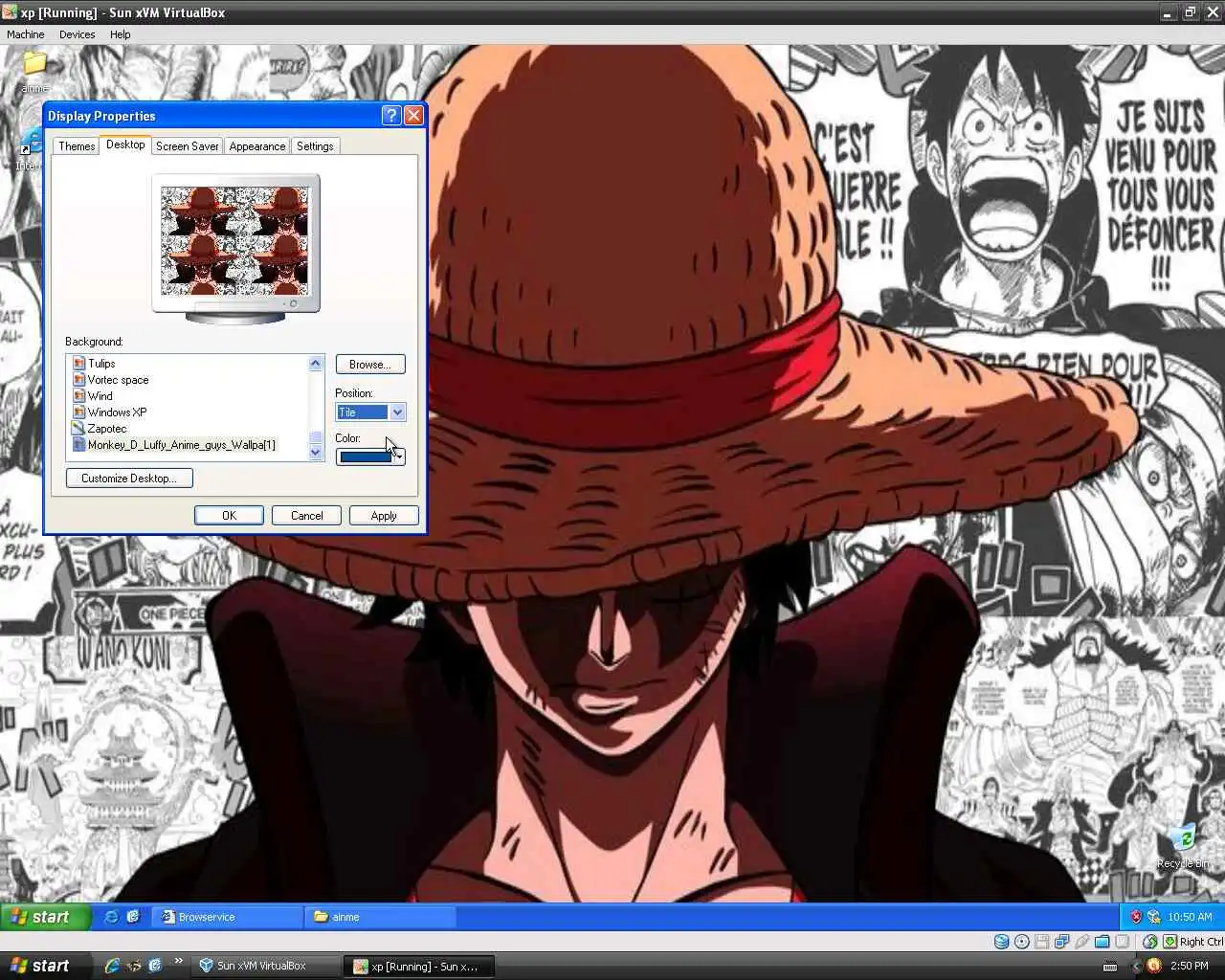This screenshot has width=1225, height=980.
Task: Open the ainme folder on guest desktop
Action: pyautogui.click(x=34, y=69)
